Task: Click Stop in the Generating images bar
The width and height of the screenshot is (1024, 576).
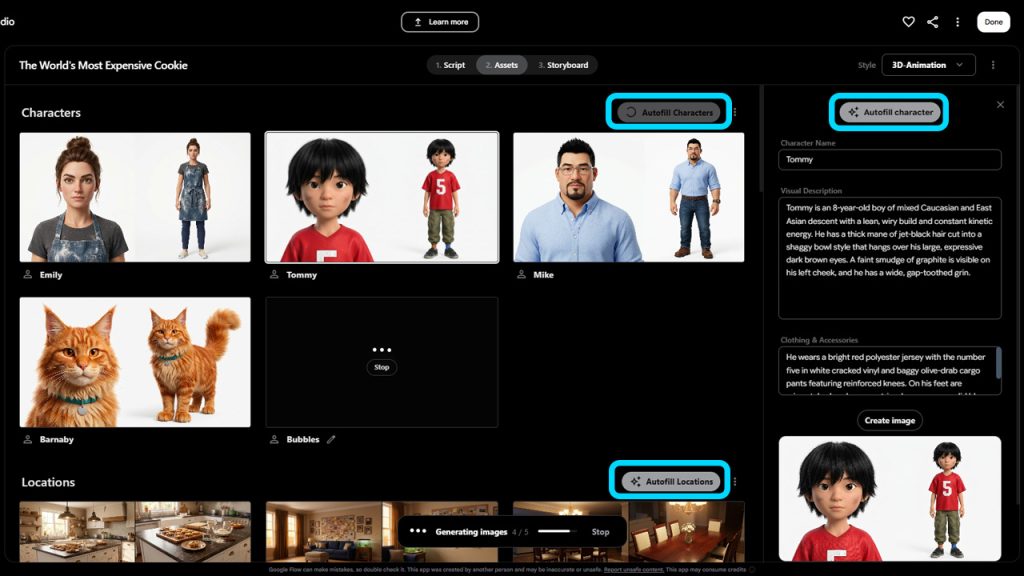Action: point(600,532)
